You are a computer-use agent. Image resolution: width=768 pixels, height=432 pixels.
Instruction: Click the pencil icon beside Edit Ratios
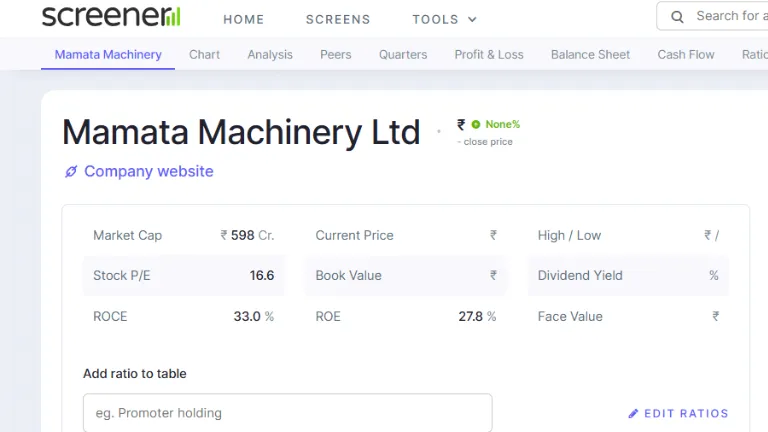633,413
